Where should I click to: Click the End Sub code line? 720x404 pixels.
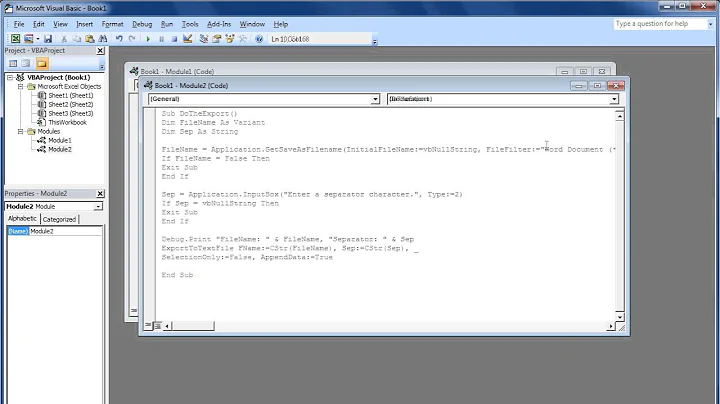tap(177, 275)
